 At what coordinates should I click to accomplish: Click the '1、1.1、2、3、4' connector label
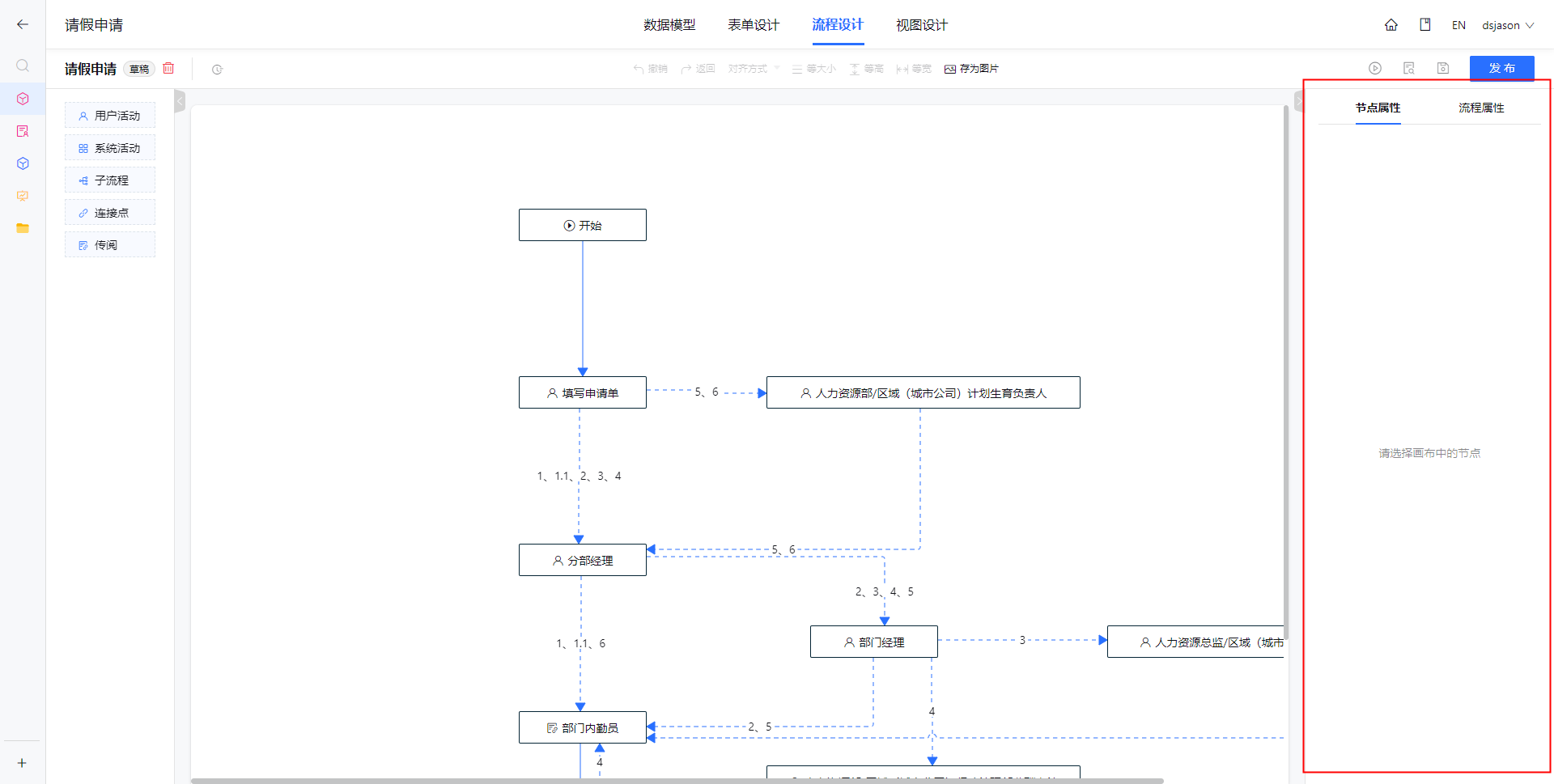[x=579, y=476]
